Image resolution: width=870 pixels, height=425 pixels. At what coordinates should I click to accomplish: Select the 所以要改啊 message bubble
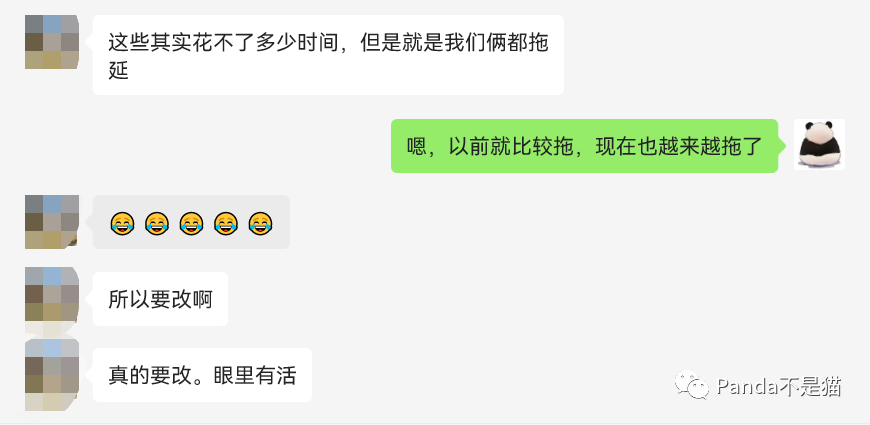point(160,299)
